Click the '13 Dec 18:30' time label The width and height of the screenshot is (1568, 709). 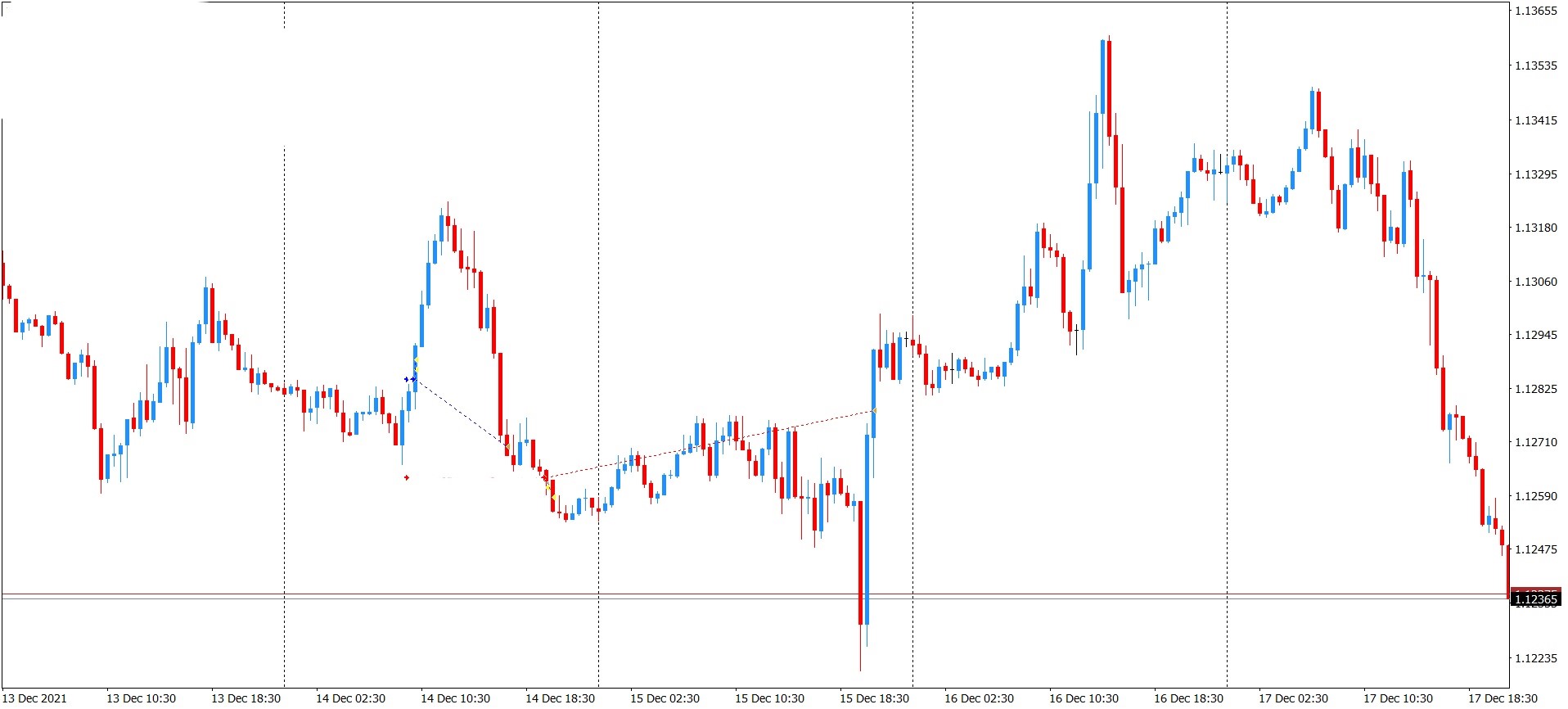coord(246,698)
